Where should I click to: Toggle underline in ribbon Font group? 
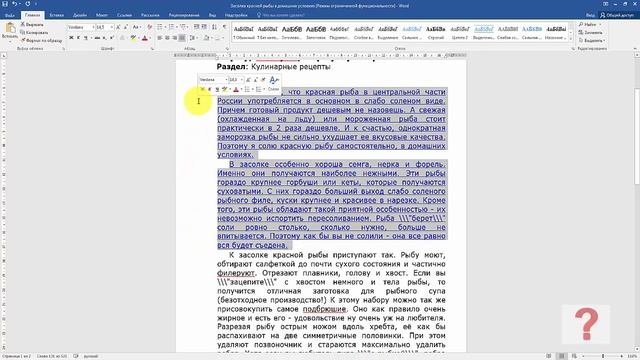pos(86,38)
